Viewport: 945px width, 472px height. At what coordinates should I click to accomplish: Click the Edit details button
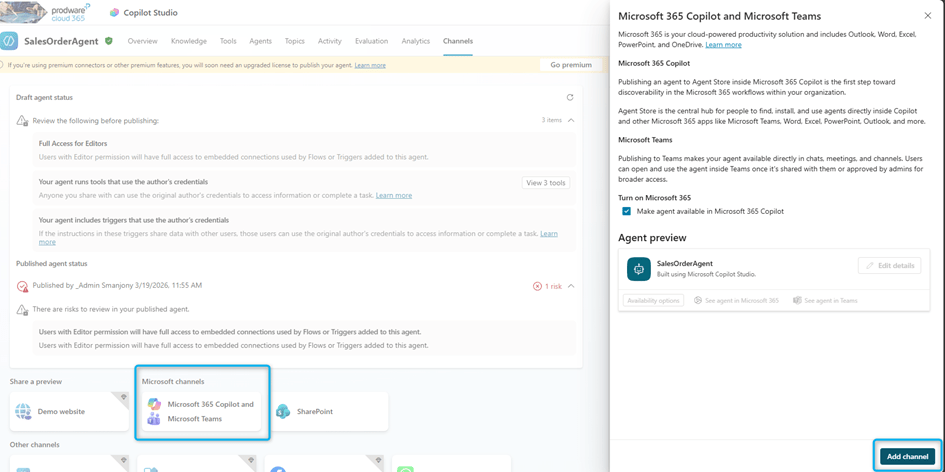[x=889, y=265]
